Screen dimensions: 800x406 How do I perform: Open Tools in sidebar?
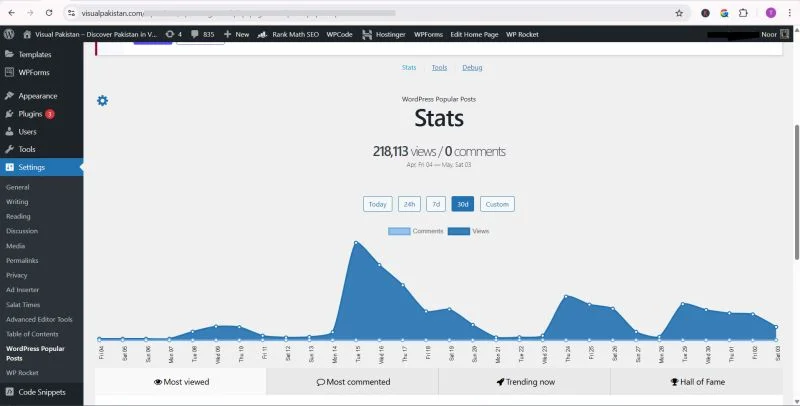click(x=27, y=149)
